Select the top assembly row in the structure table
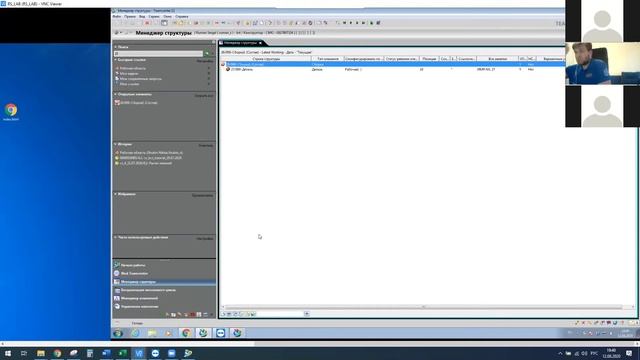The width and height of the screenshot is (640, 360). 392,64
